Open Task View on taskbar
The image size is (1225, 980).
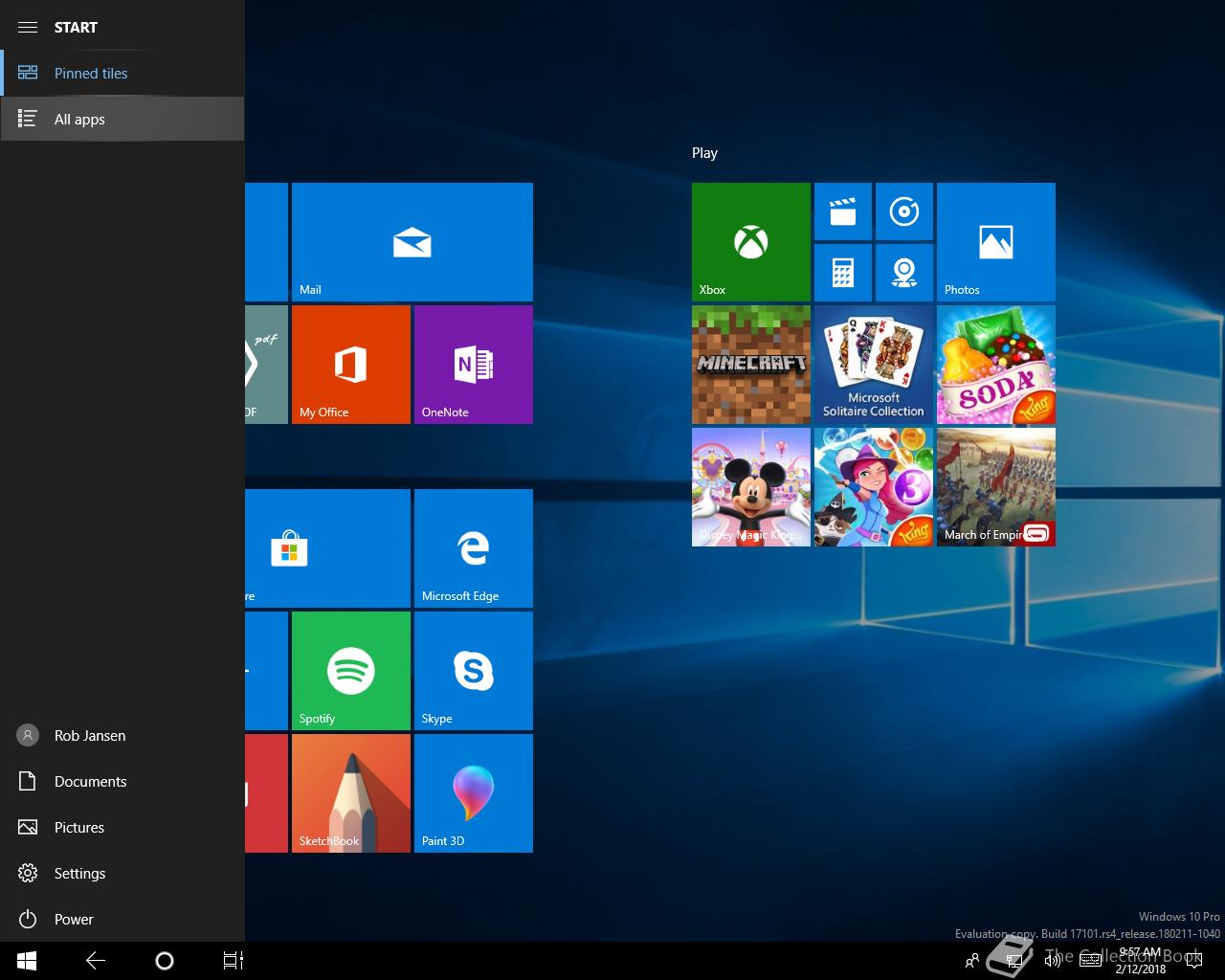[234, 961]
